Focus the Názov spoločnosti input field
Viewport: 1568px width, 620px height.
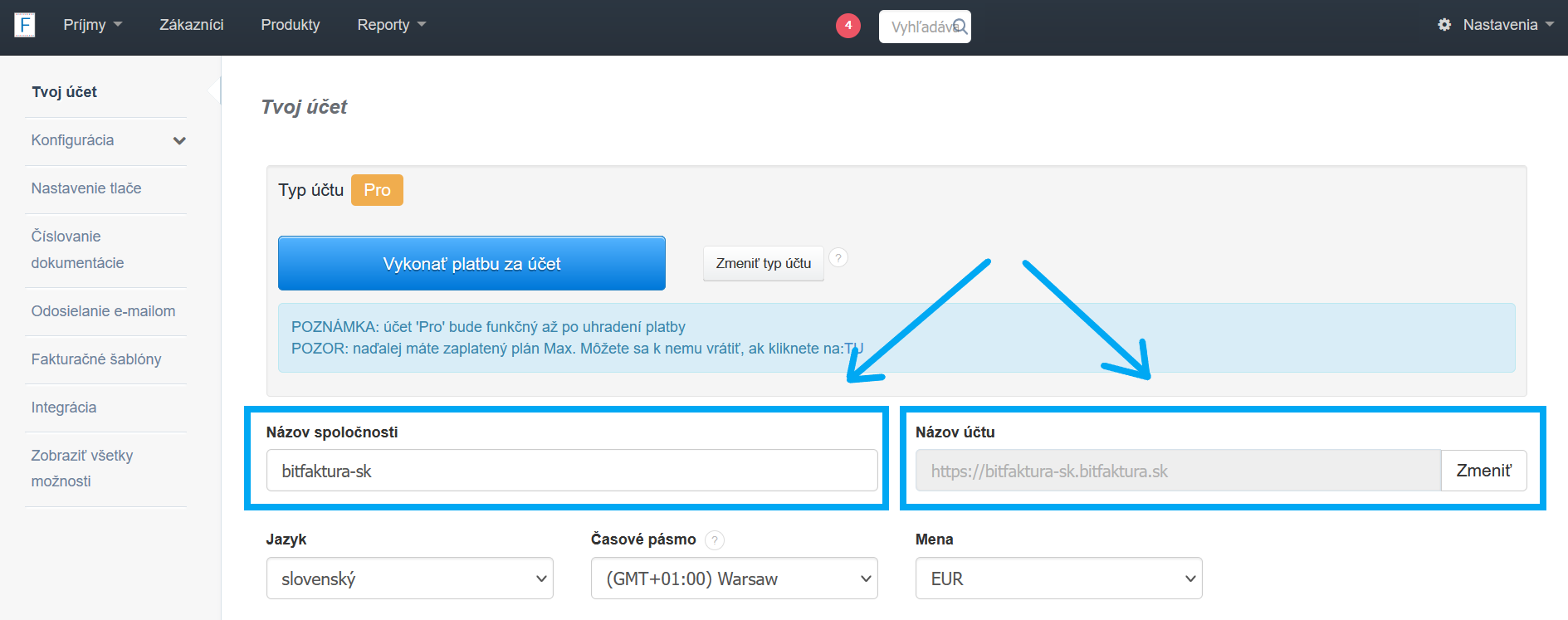[572, 471]
